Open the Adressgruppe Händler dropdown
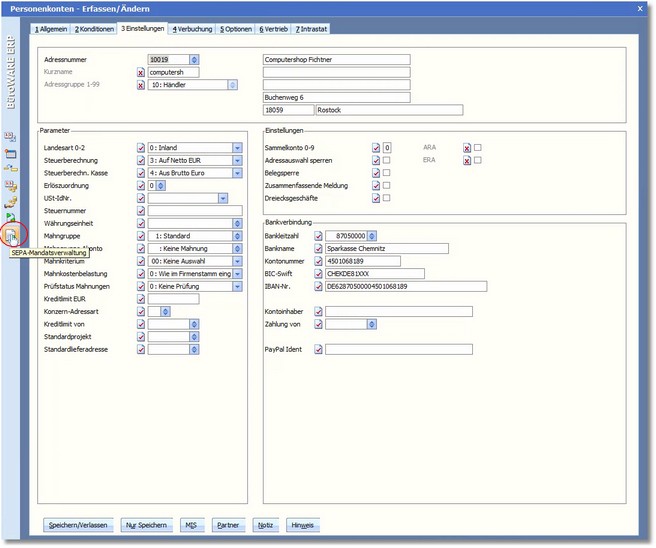Viewport: 656px width, 548px height. (234, 86)
